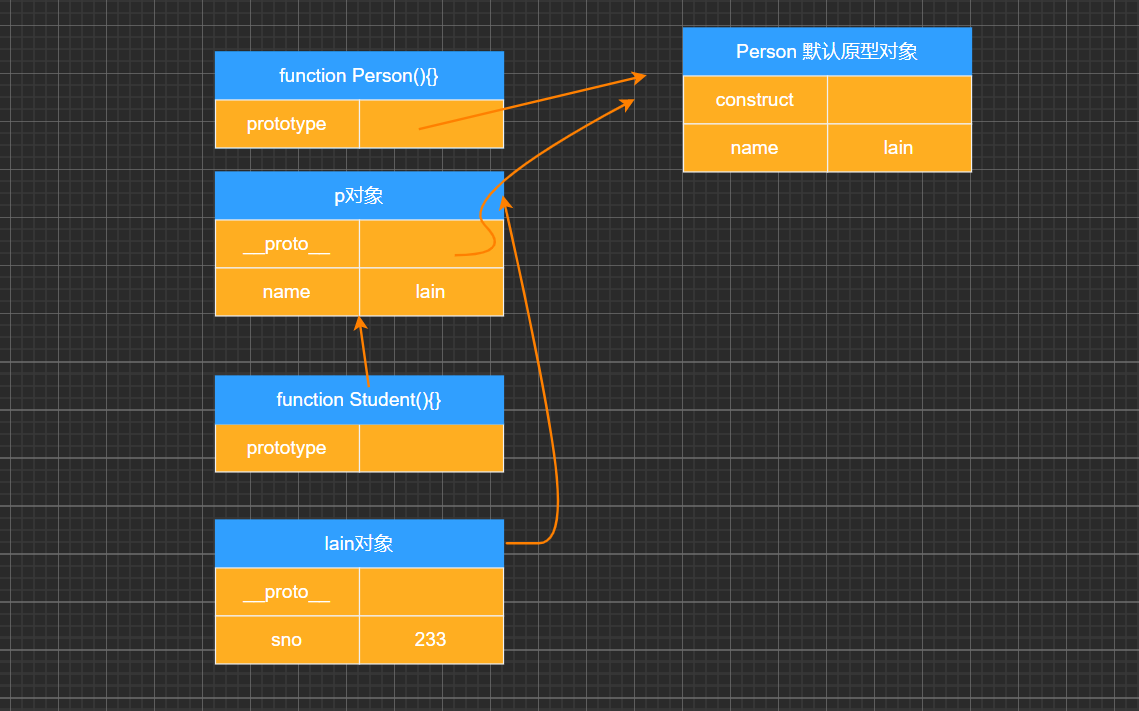
Task: Select the 'p对象' table header
Action: [358, 195]
